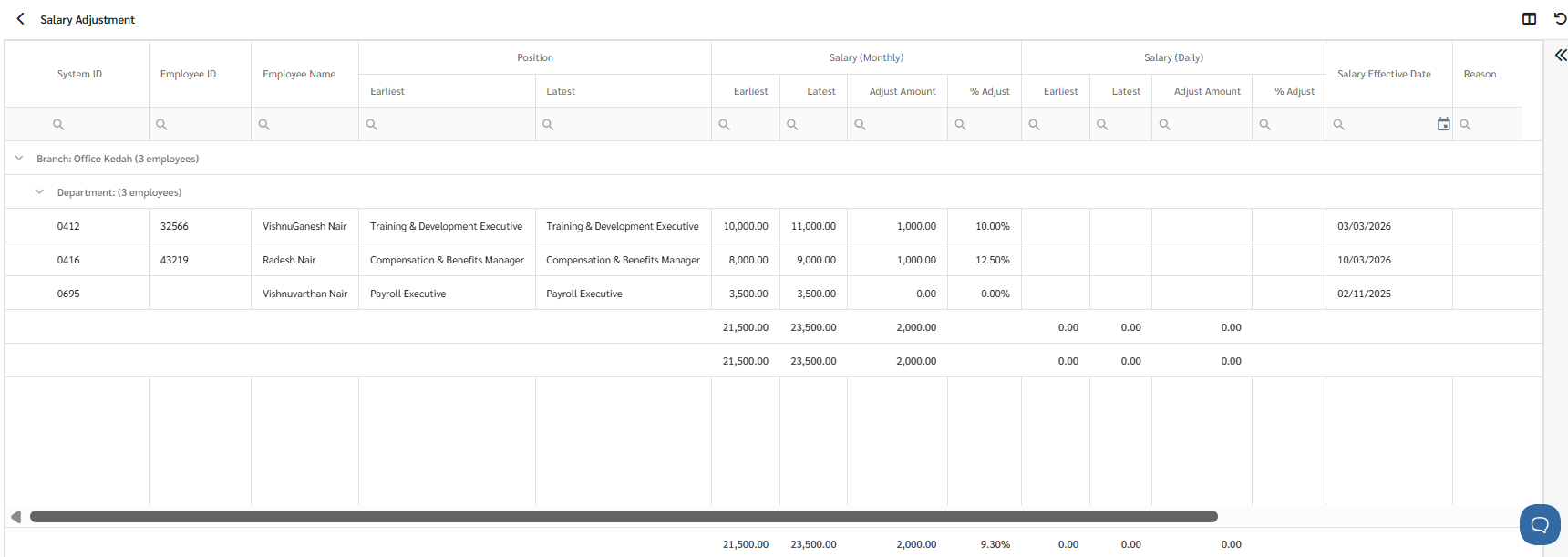The height and width of the screenshot is (557, 1568).
Task: Click the Position Latest filter search icon
Action: click(548, 124)
